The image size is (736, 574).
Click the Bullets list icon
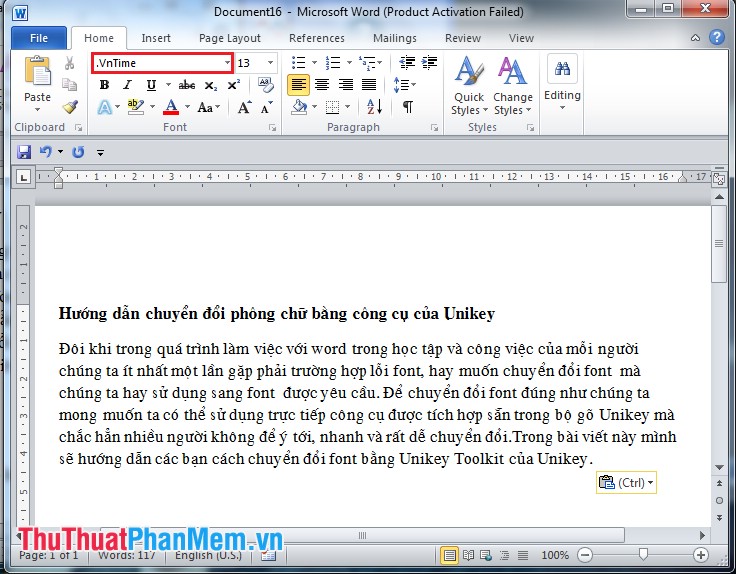(x=299, y=62)
